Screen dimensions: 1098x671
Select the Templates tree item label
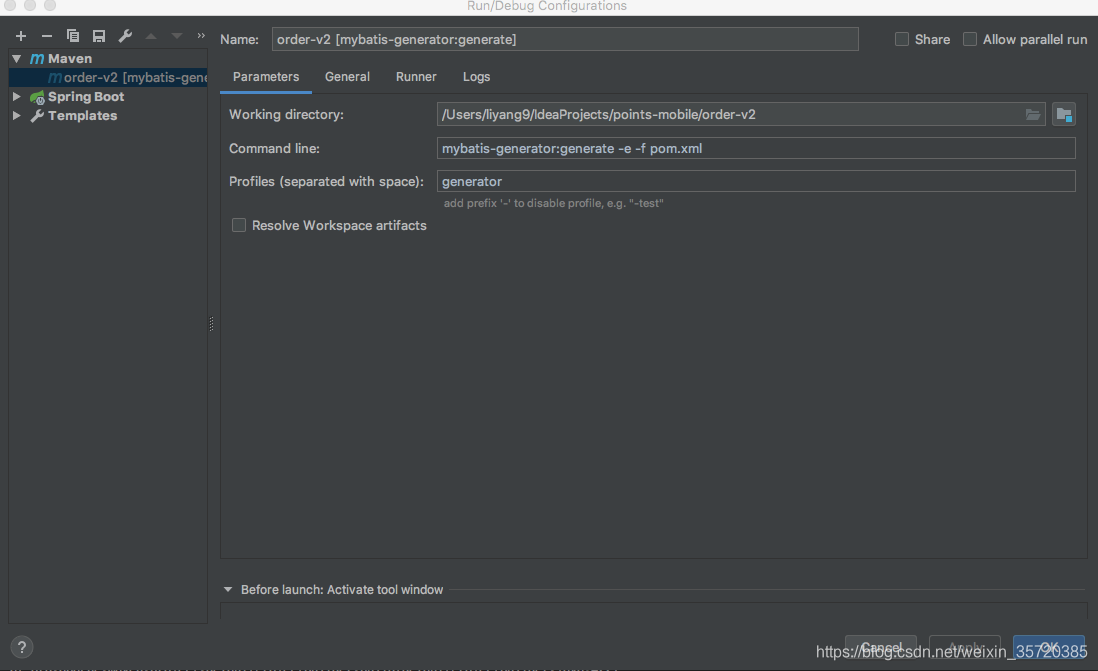(x=83, y=116)
